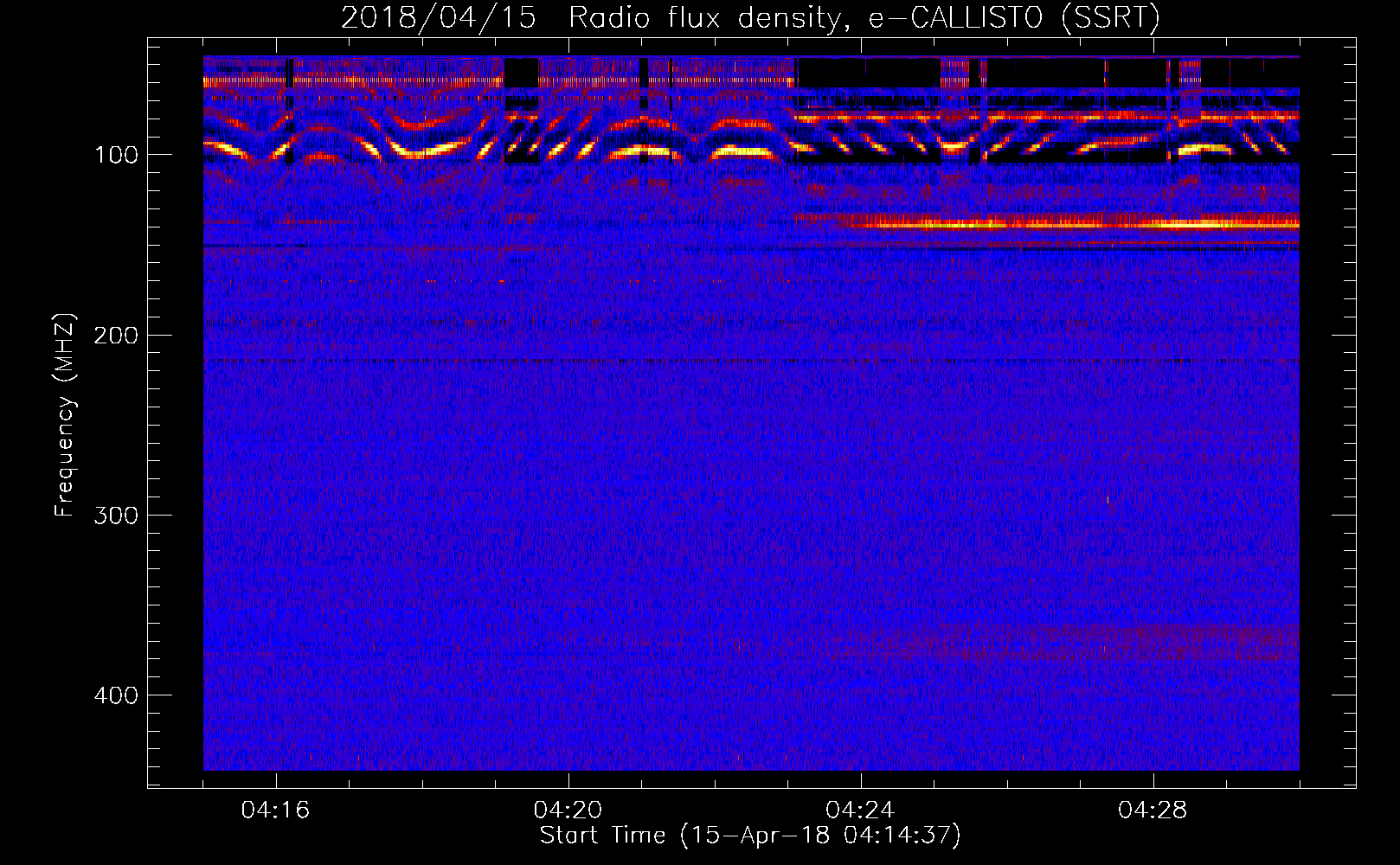Click the 04:28 time tick label
This screenshot has height=865, width=1400.
[x=1153, y=810]
